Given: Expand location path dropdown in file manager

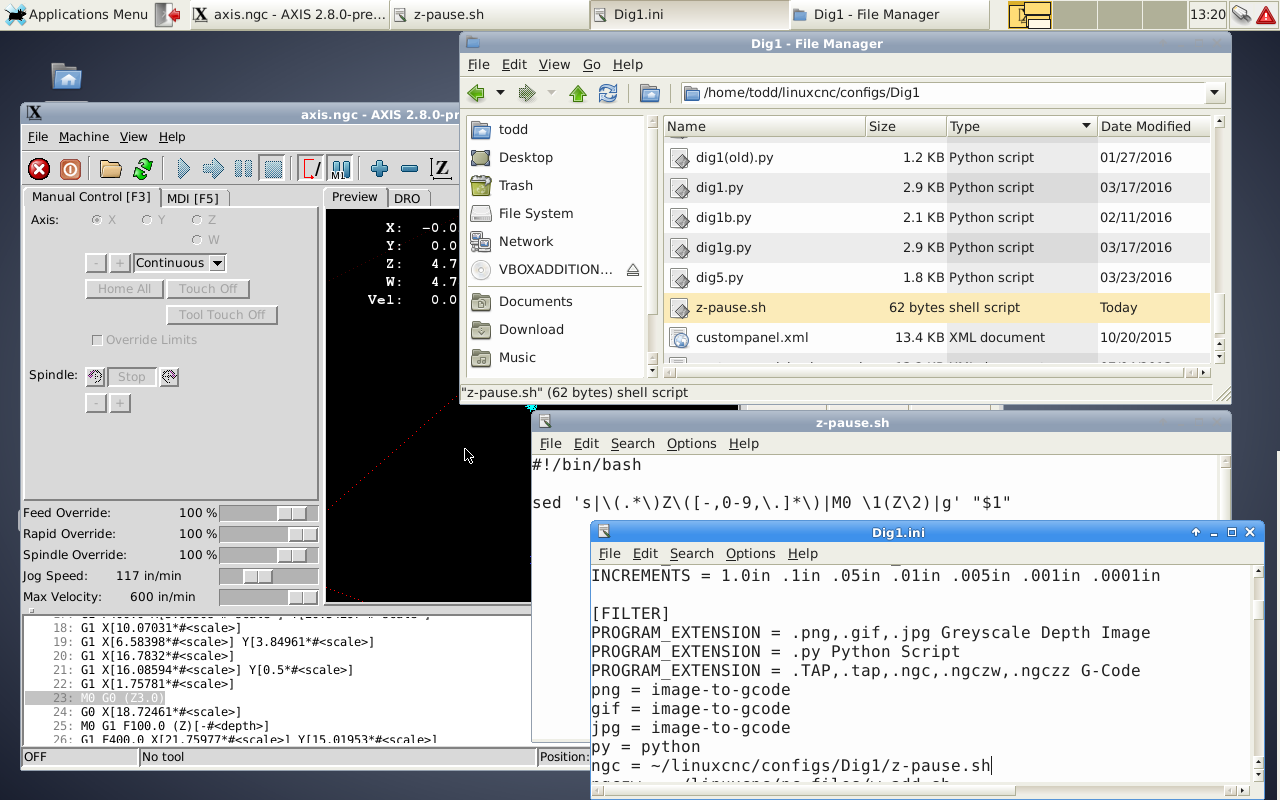Looking at the screenshot, I should click(x=1215, y=93).
